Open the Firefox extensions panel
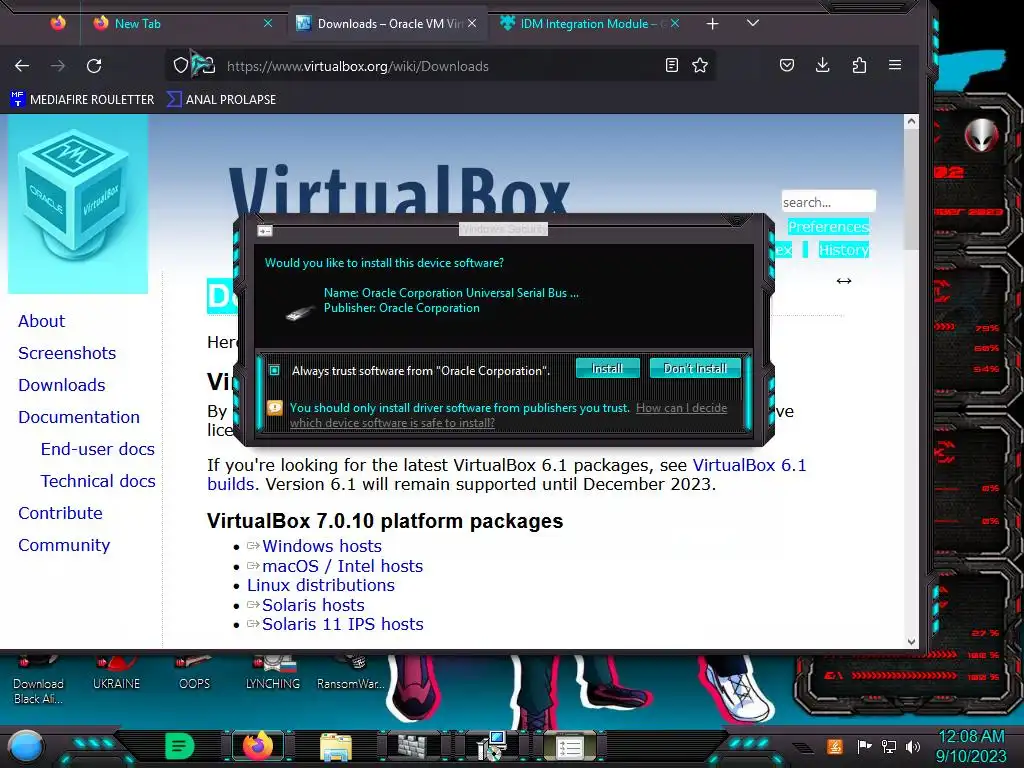Image resolution: width=1024 pixels, height=768 pixels. [x=859, y=65]
